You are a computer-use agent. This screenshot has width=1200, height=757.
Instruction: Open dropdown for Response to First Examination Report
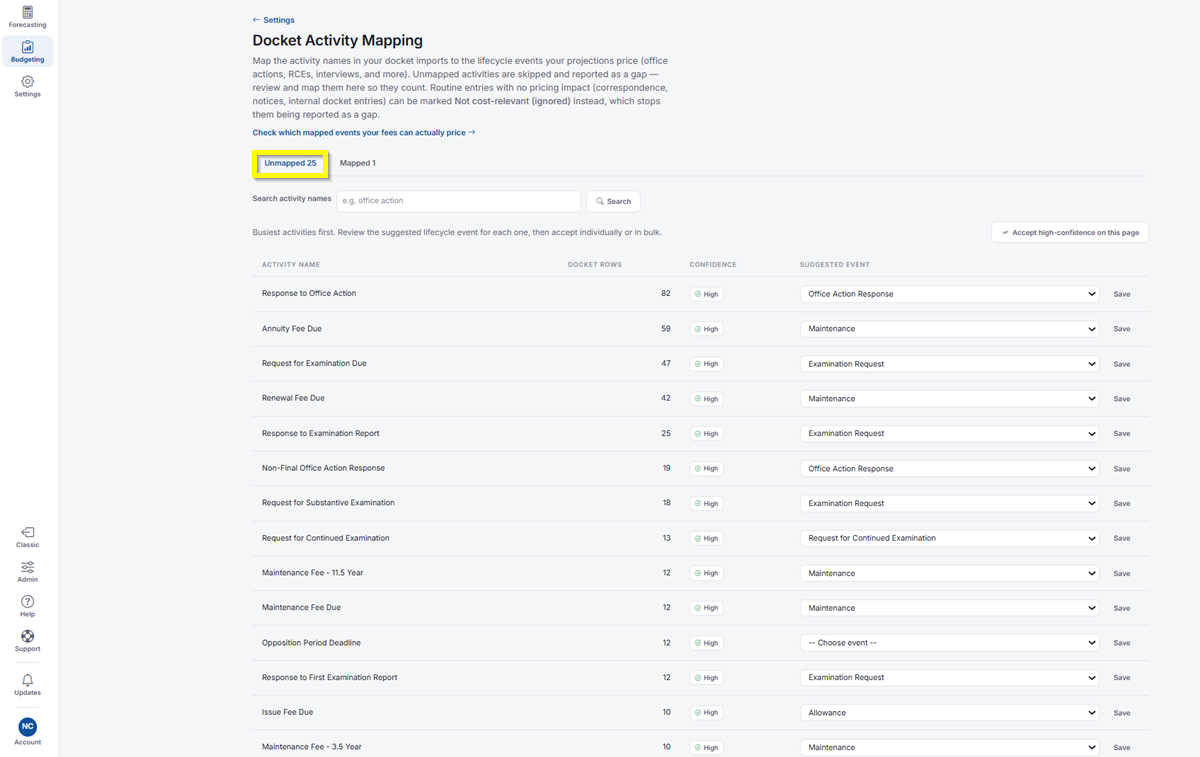pos(950,677)
